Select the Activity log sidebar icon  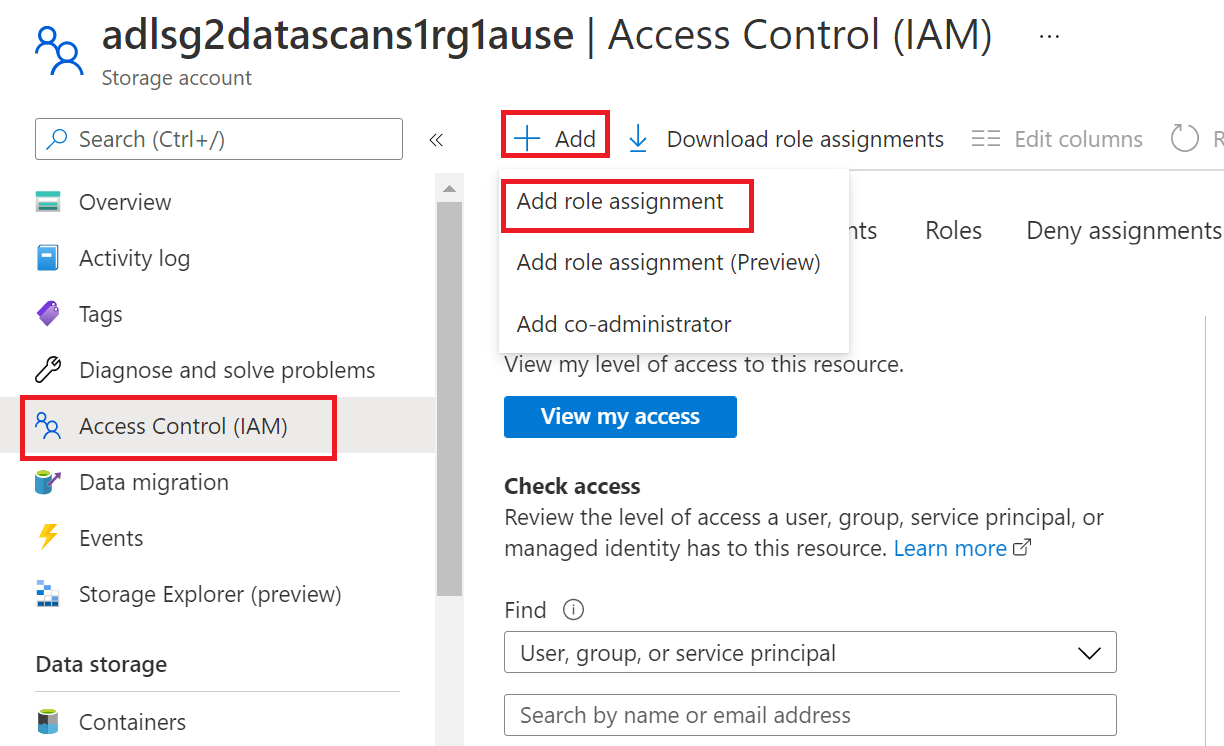point(48,257)
